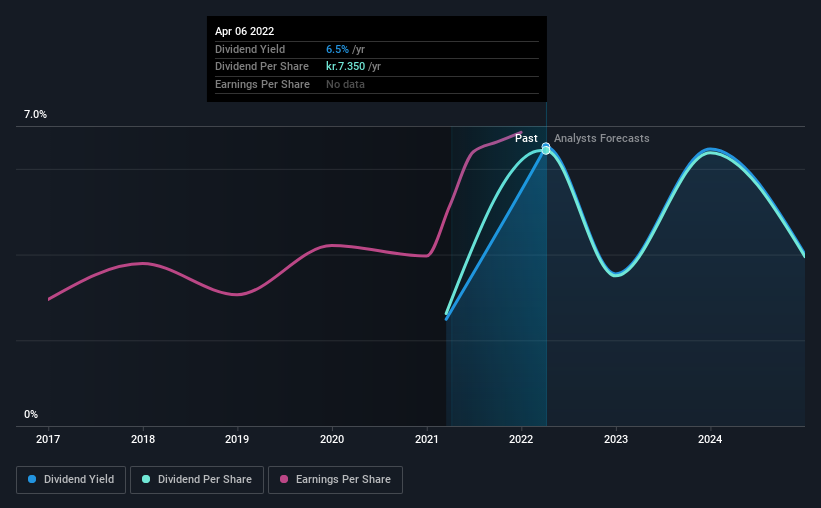Select the 2024 label on the x-axis

tap(710, 439)
